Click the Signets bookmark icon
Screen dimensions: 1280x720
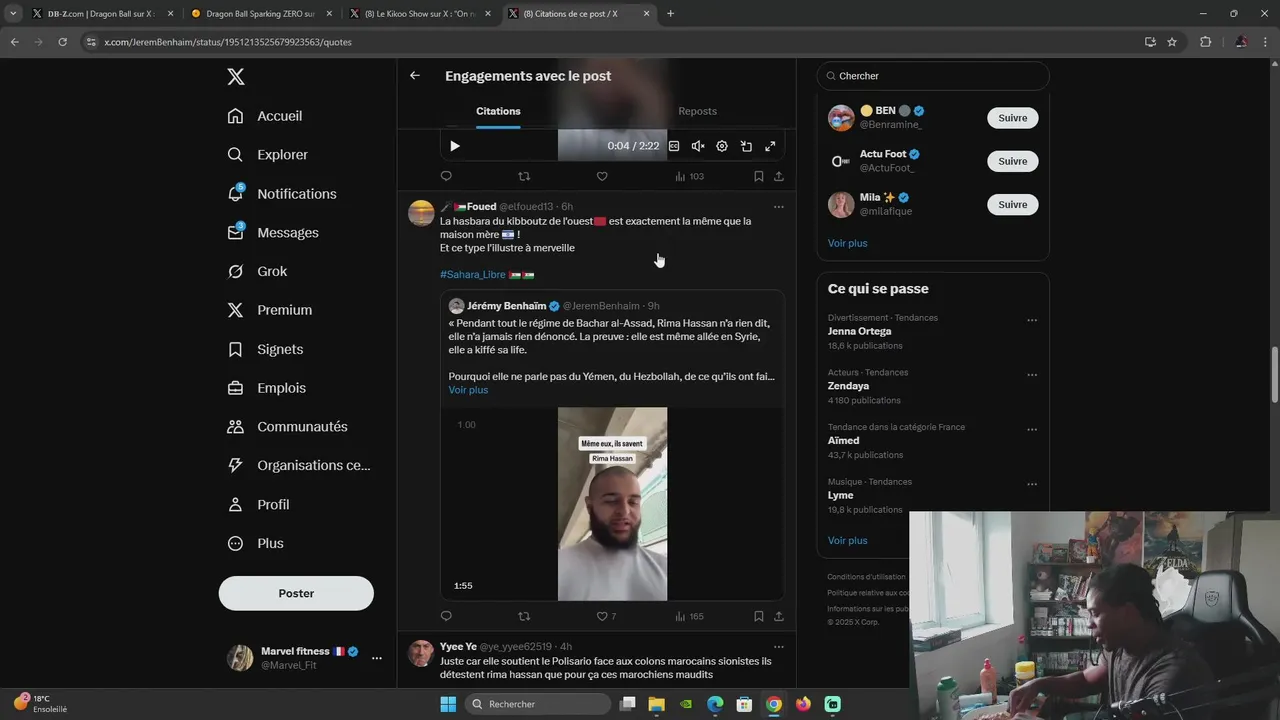pos(235,349)
